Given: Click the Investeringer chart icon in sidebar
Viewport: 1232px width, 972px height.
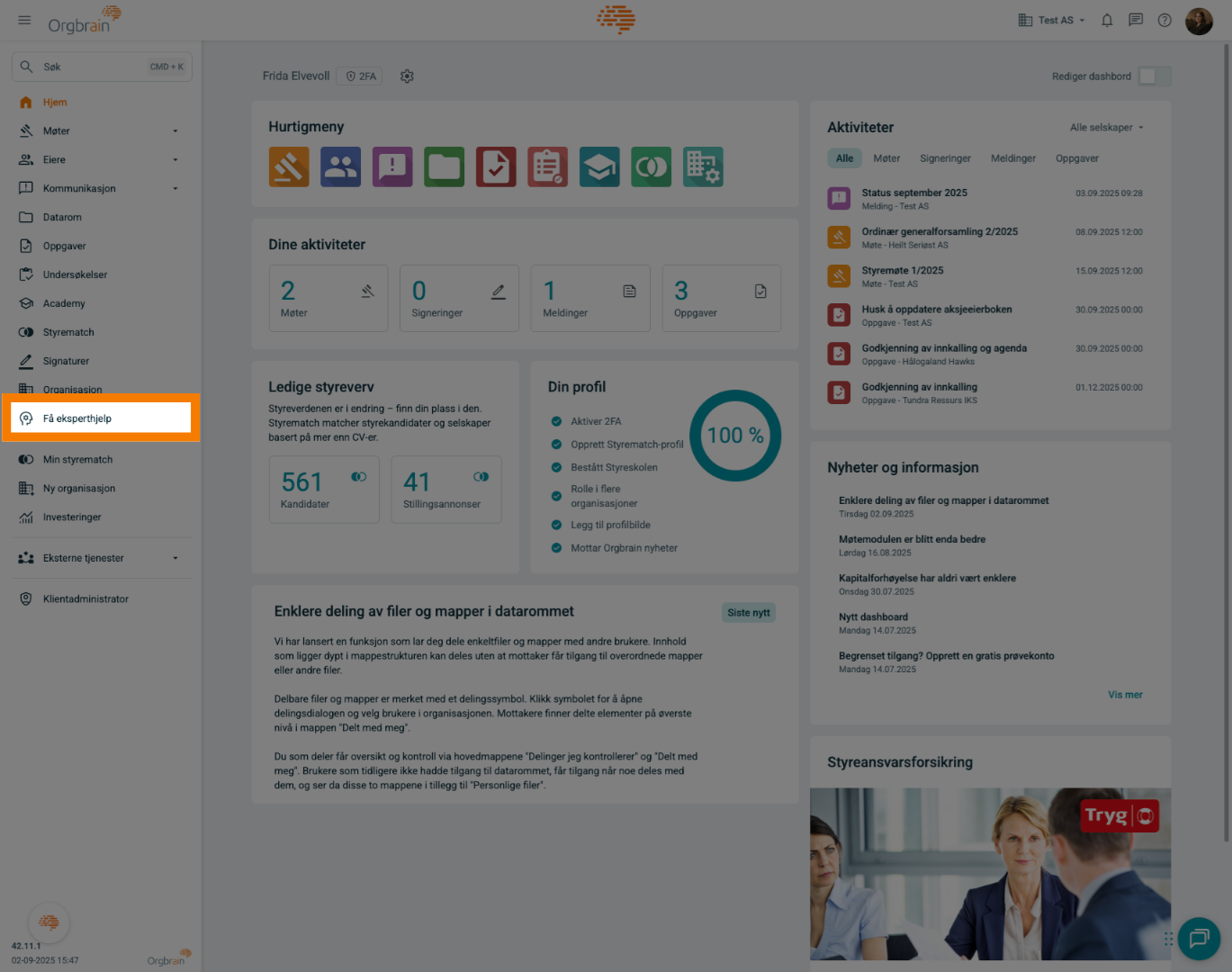Looking at the screenshot, I should pos(26,517).
